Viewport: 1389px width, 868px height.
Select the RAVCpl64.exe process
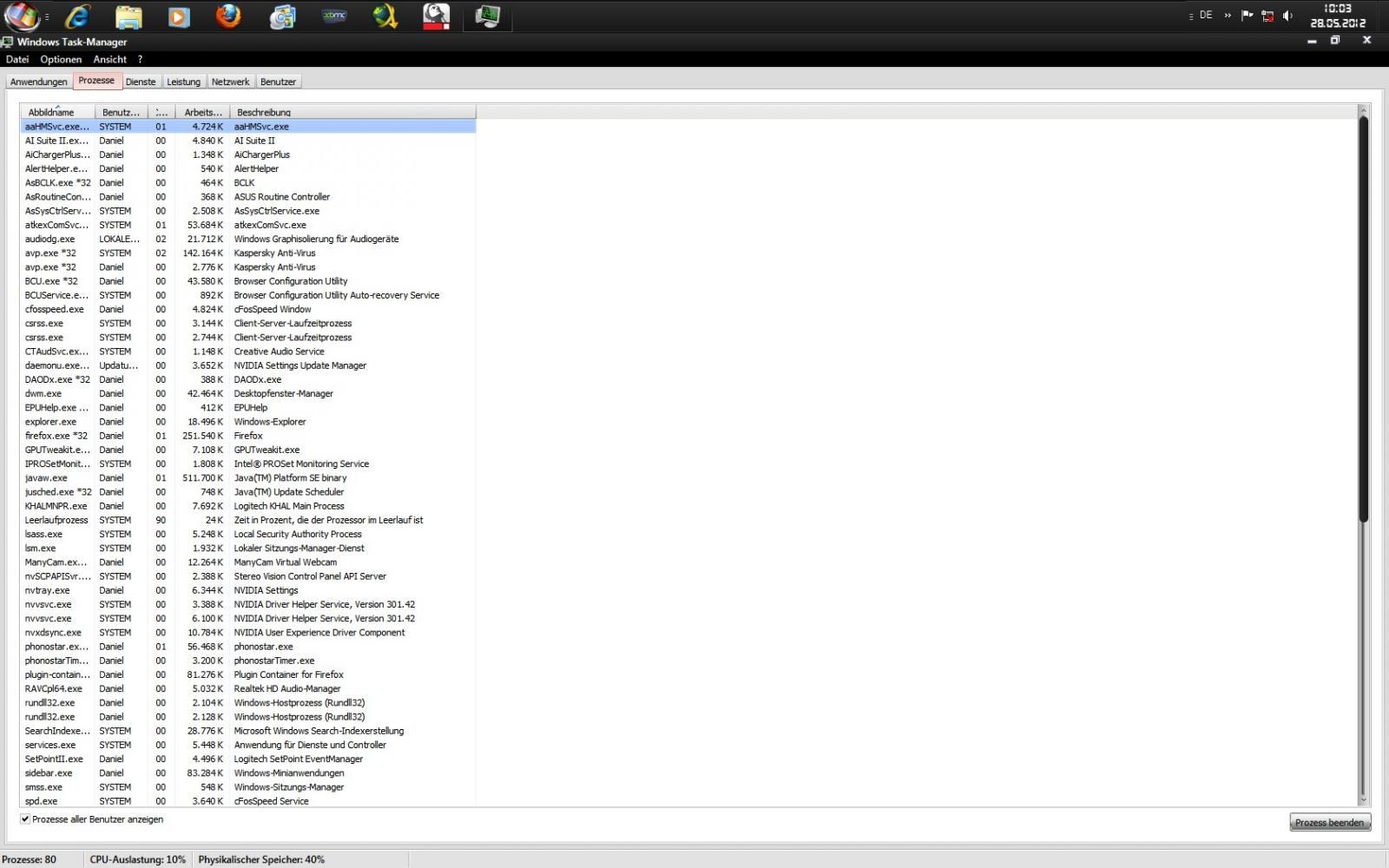pos(248,688)
